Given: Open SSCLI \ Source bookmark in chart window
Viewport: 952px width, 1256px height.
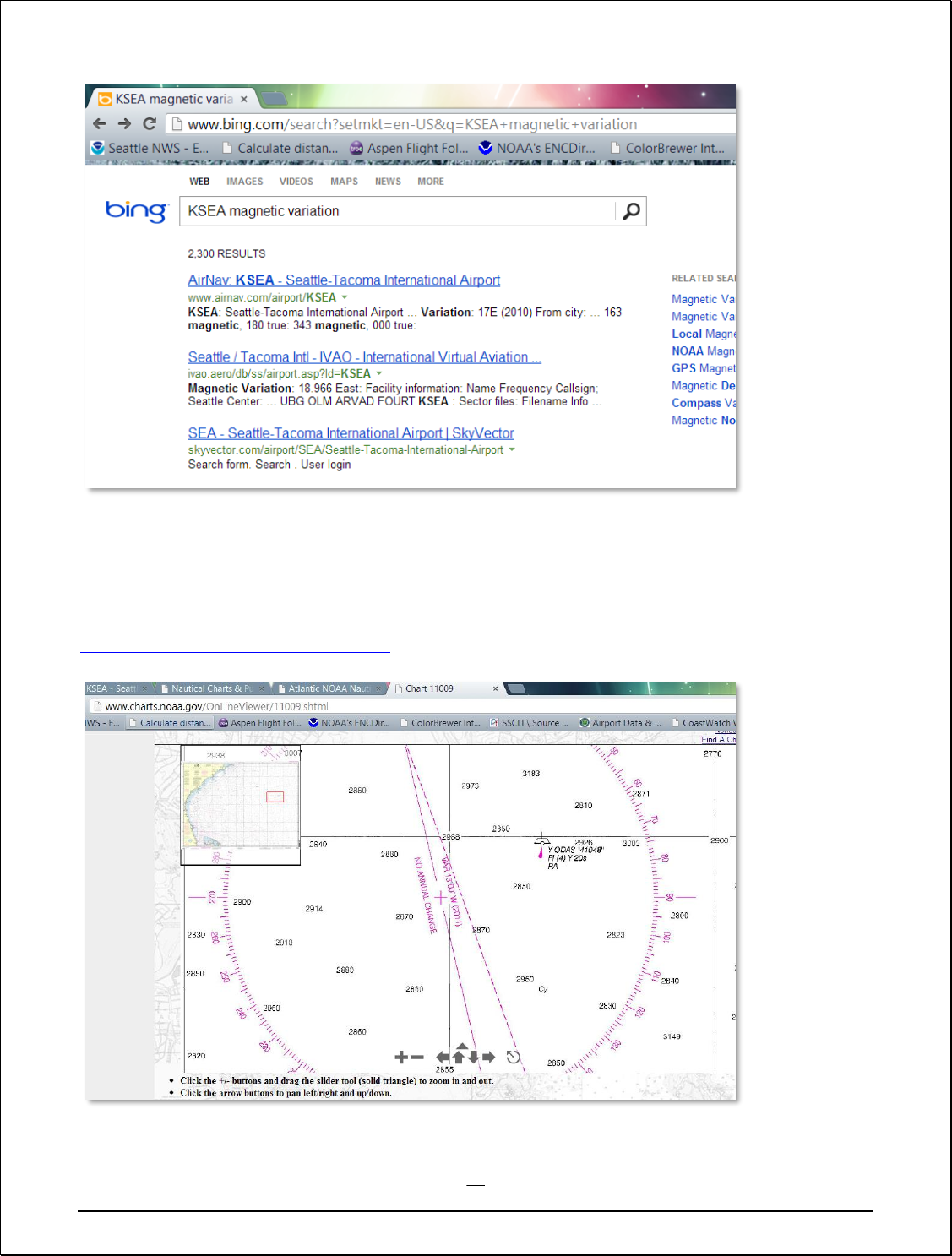Looking at the screenshot, I should click(529, 723).
